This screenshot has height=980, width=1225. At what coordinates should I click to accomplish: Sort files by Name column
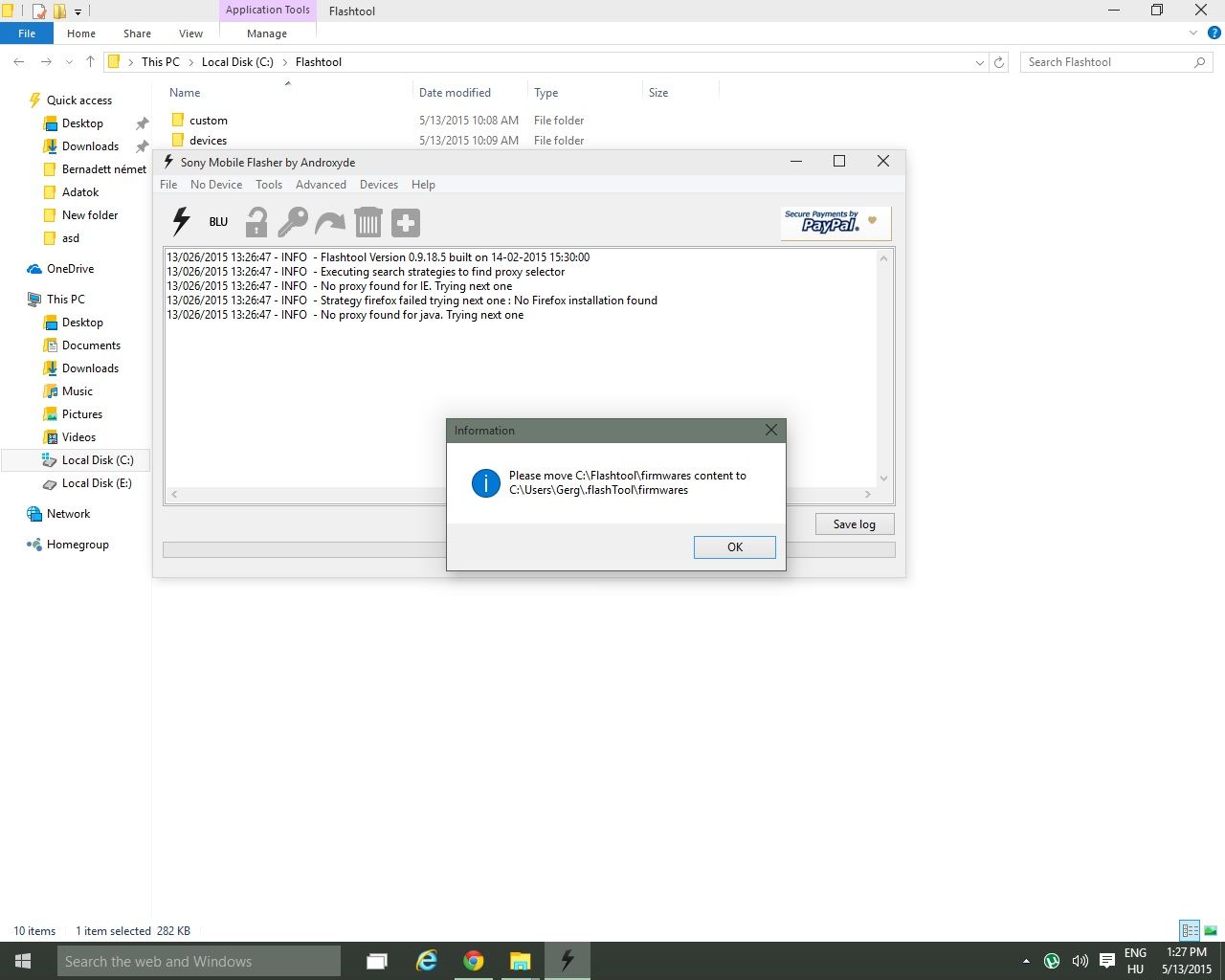tap(185, 93)
